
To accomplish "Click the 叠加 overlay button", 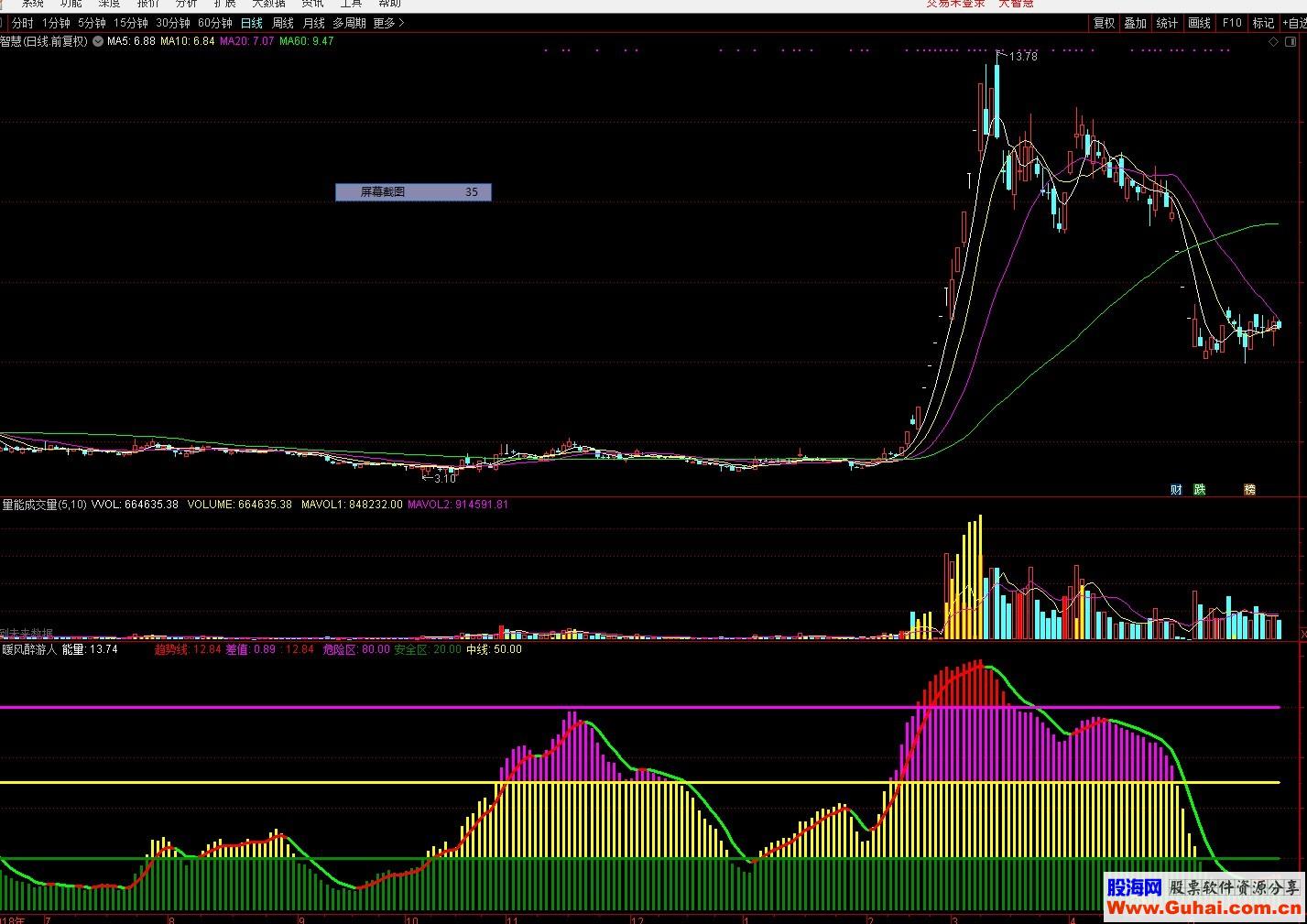I will point(1136,23).
